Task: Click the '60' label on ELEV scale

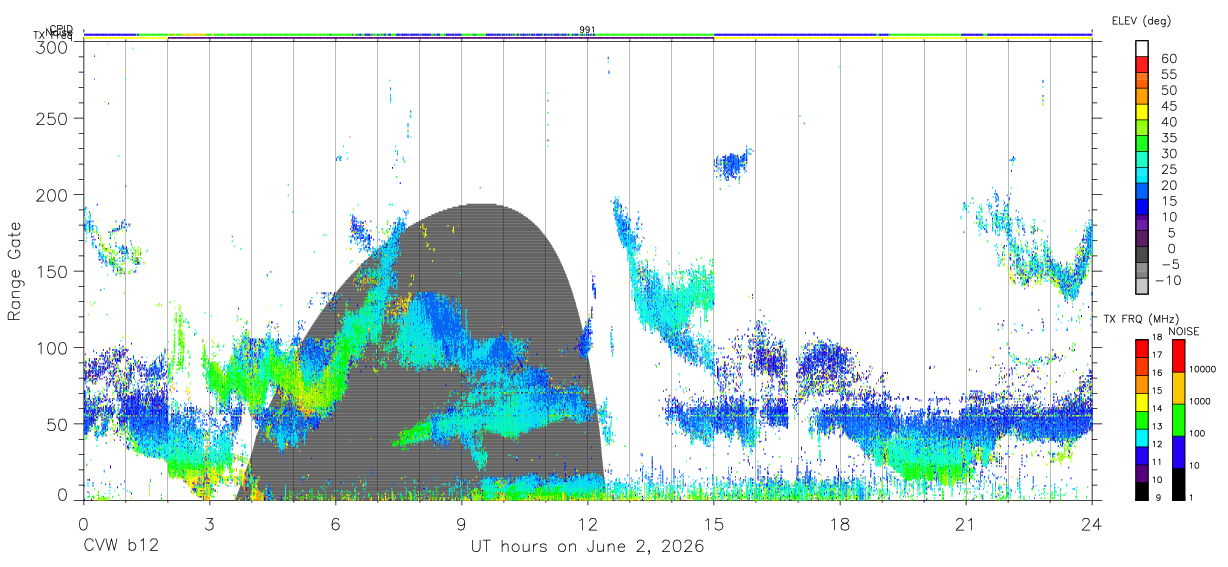Action: coord(1168,59)
